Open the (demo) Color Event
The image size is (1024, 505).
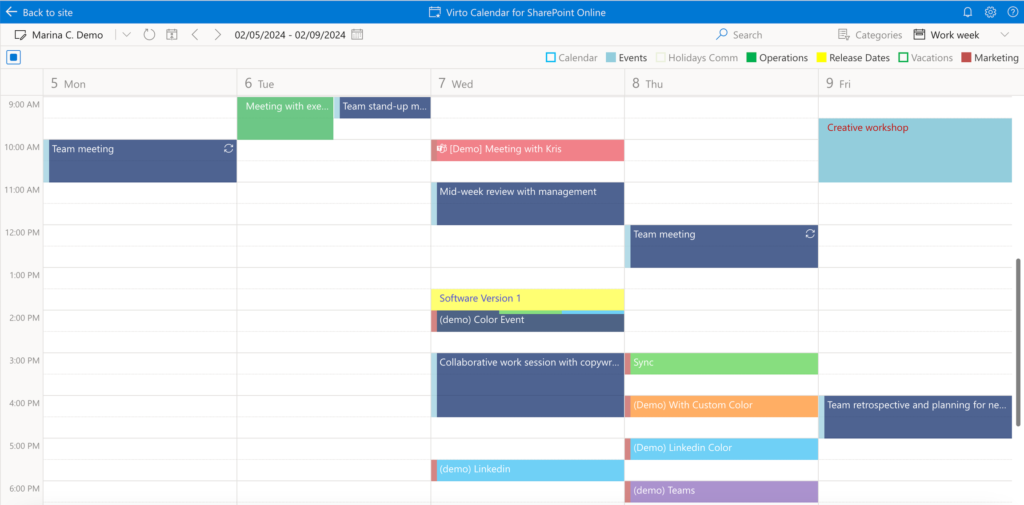[528, 321]
